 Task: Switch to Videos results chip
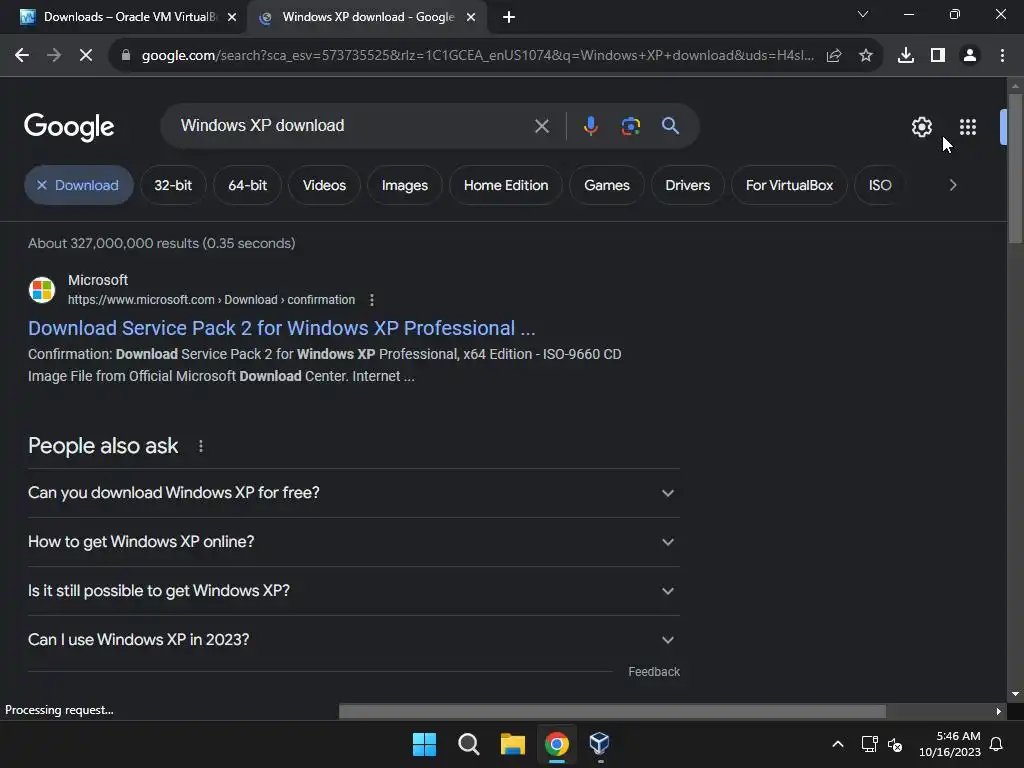(x=325, y=185)
